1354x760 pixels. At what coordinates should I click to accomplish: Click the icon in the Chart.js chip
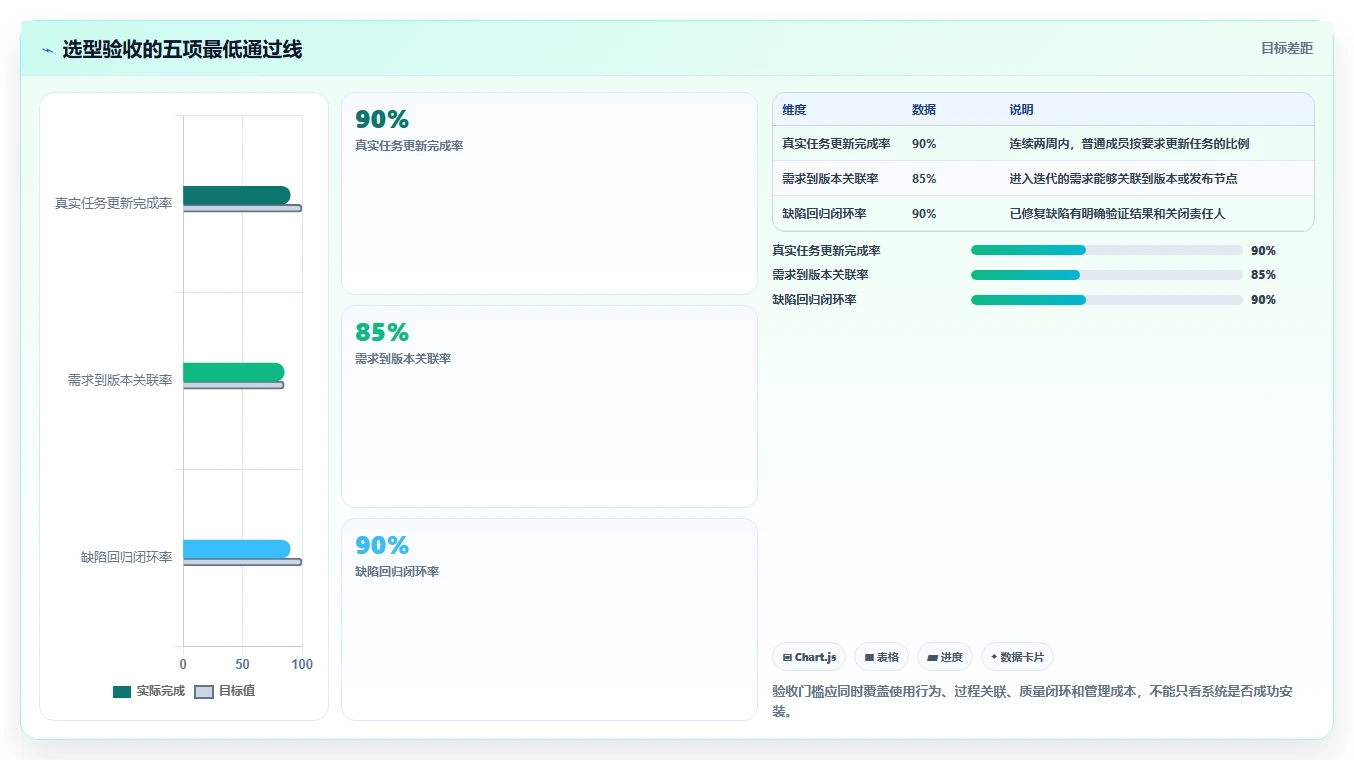pos(787,658)
